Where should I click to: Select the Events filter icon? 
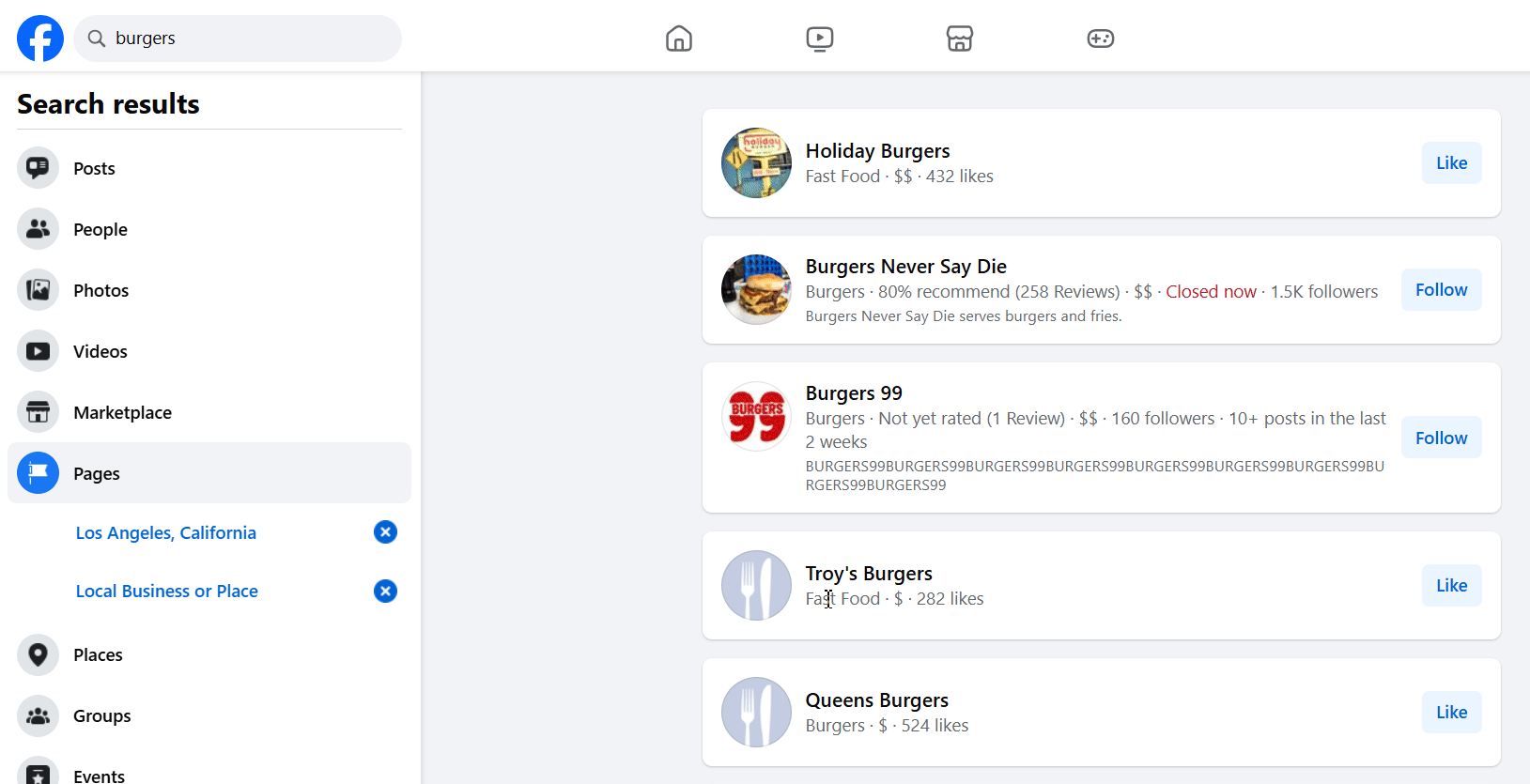[x=39, y=772]
